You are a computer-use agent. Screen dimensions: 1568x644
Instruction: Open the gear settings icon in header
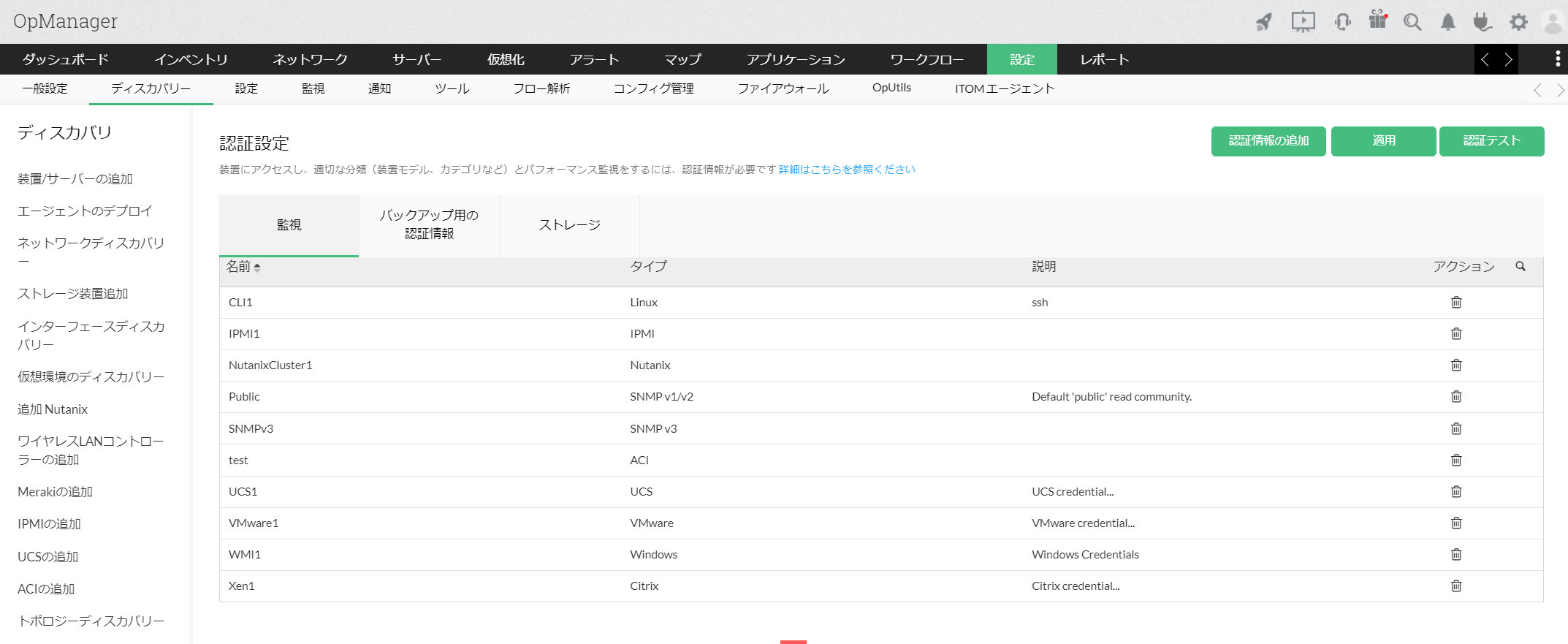coord(1518,22)
